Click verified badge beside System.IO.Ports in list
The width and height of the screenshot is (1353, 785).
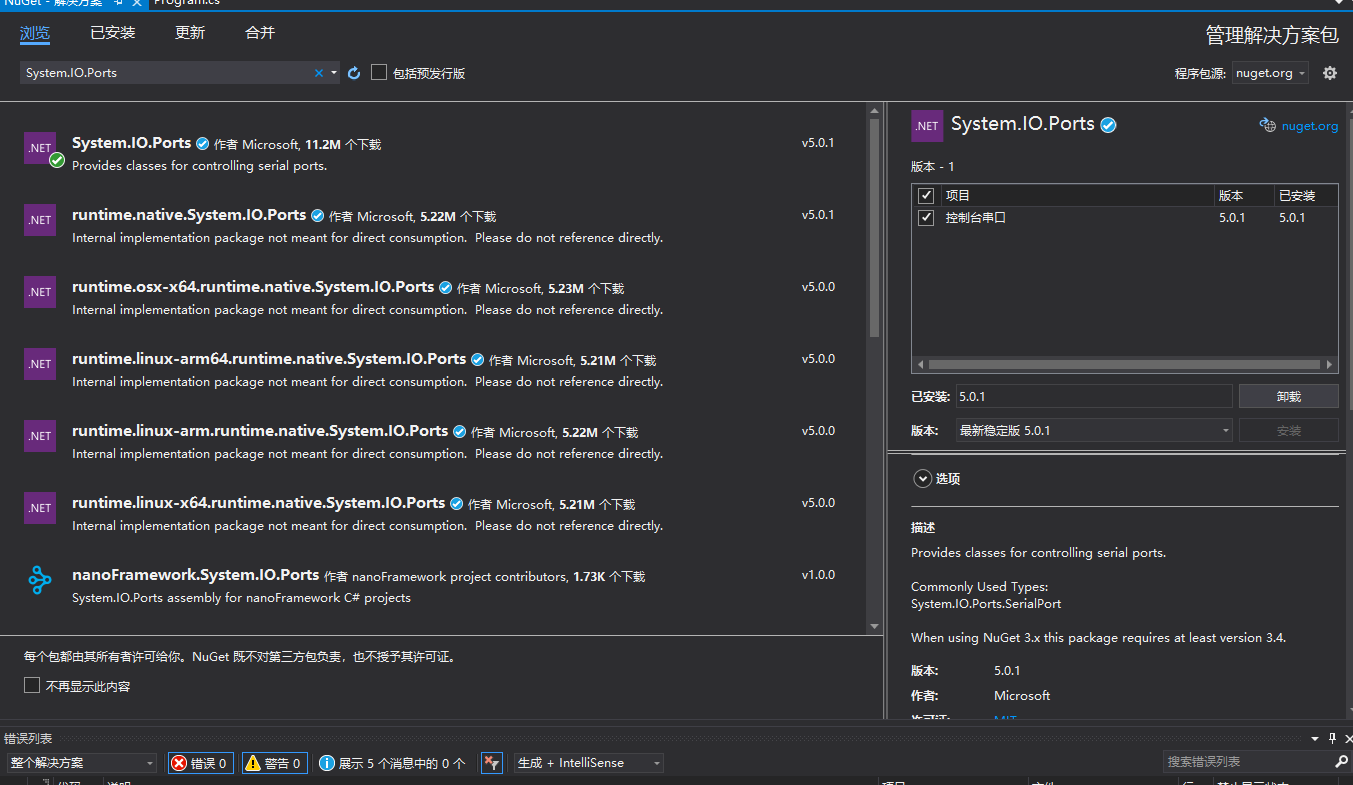[x=202, y=144]
